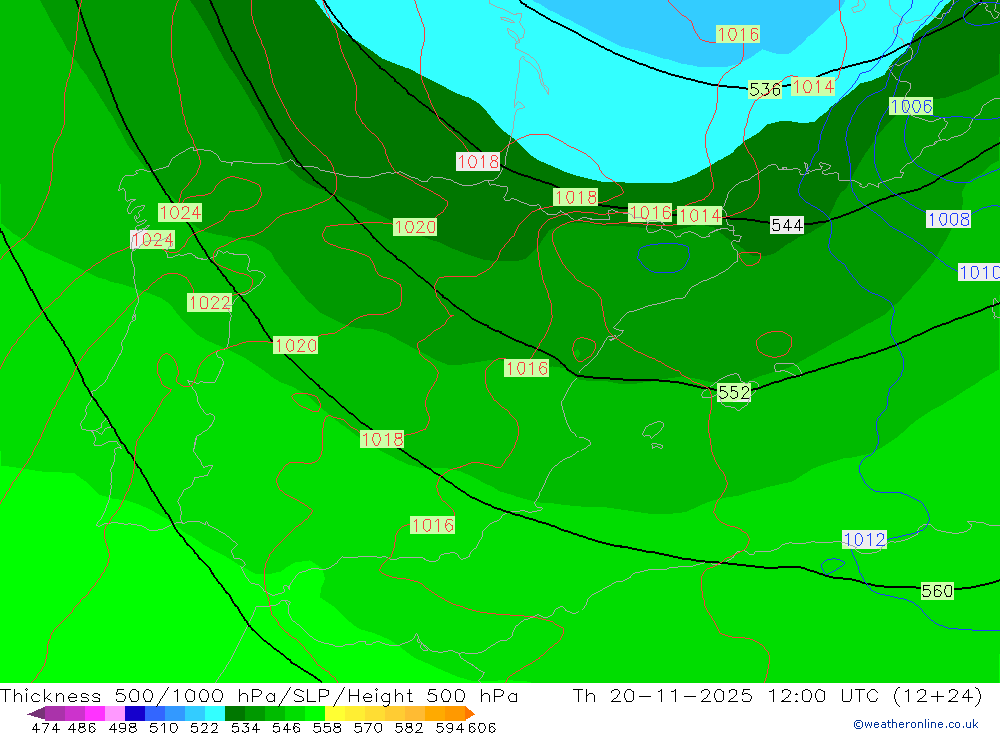Click the forecast offset '(12+24)'

[938, 695]
